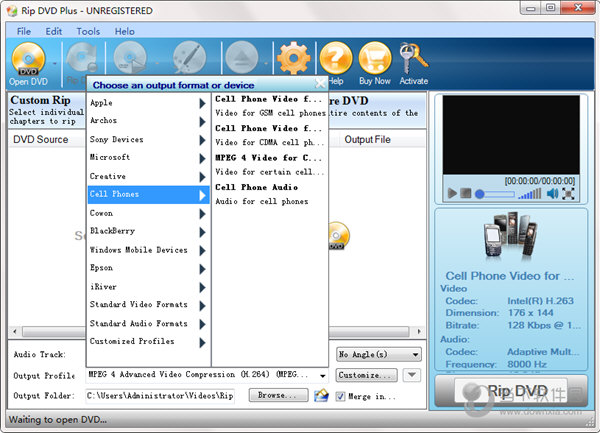Click the Browse... button
600x433 pixels.
278,395
